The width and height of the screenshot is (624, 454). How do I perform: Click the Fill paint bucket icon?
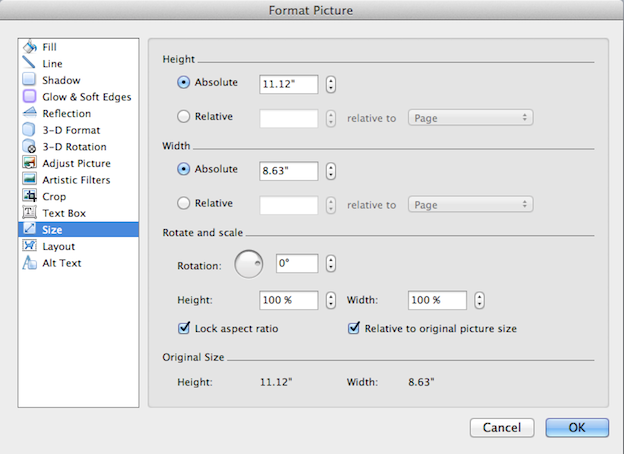[x=30, y=47]
